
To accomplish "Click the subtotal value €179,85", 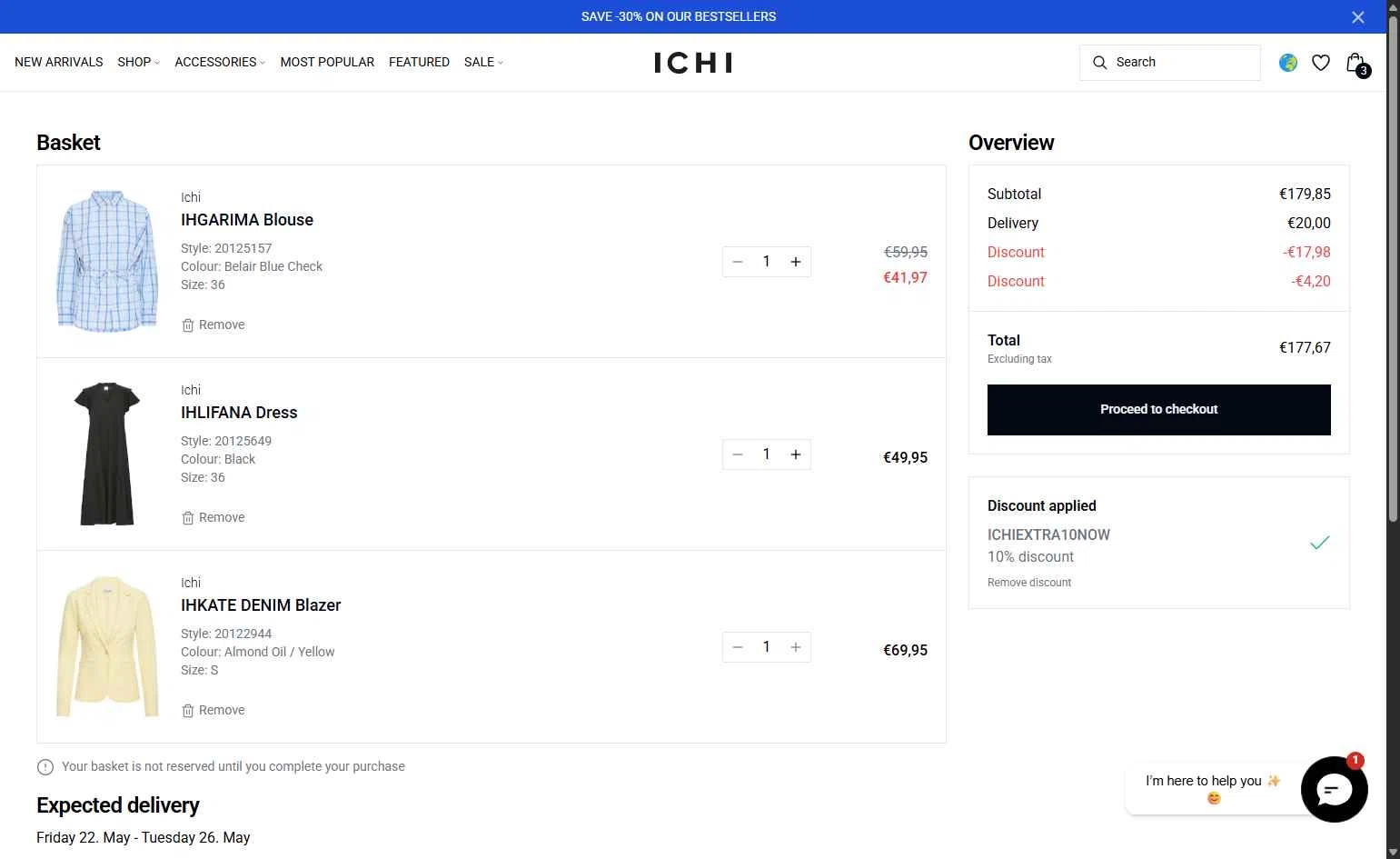I will pos(1305,194).
